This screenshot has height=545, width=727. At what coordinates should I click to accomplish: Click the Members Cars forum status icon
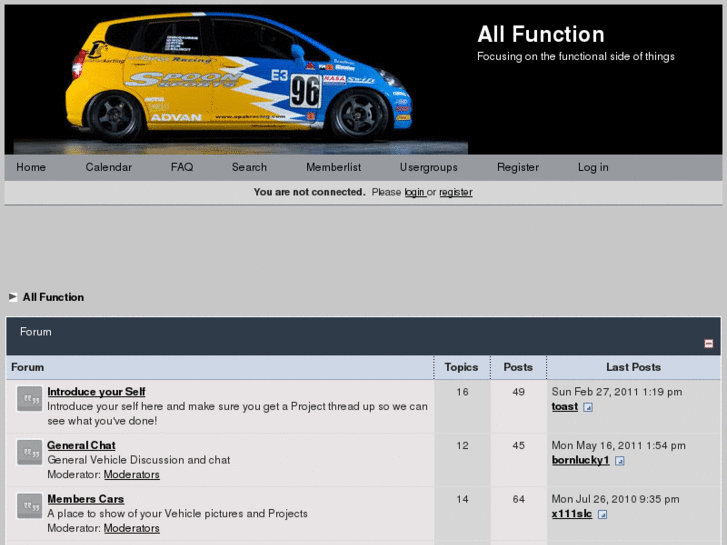pos(29,506)
